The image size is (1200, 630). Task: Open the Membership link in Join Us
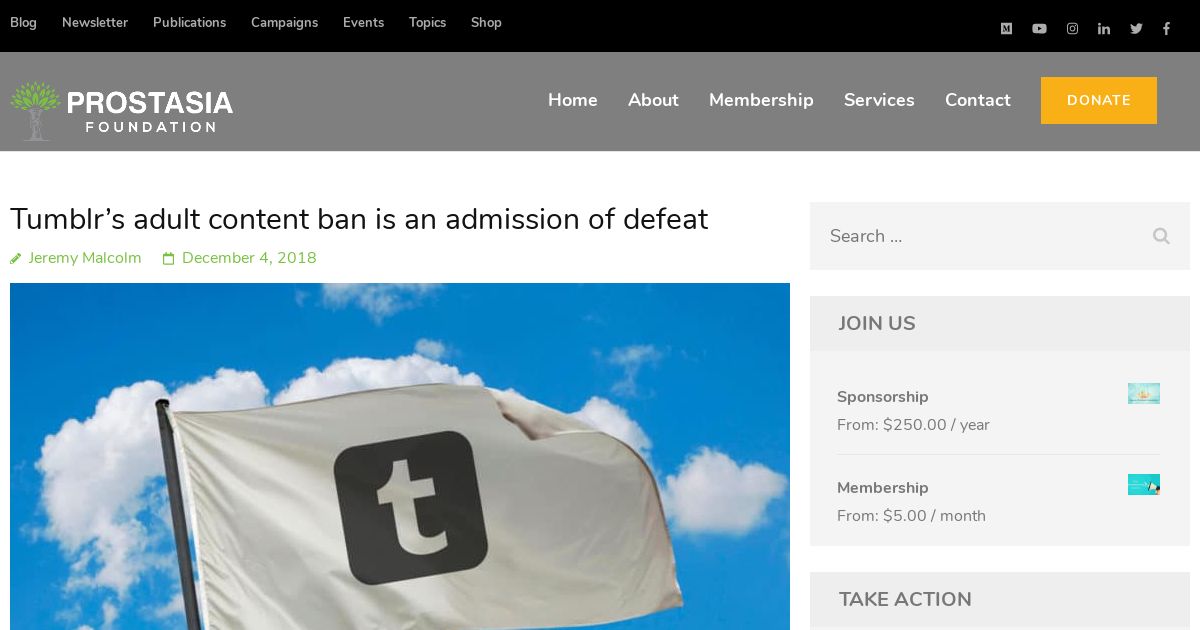click(883, 488)
